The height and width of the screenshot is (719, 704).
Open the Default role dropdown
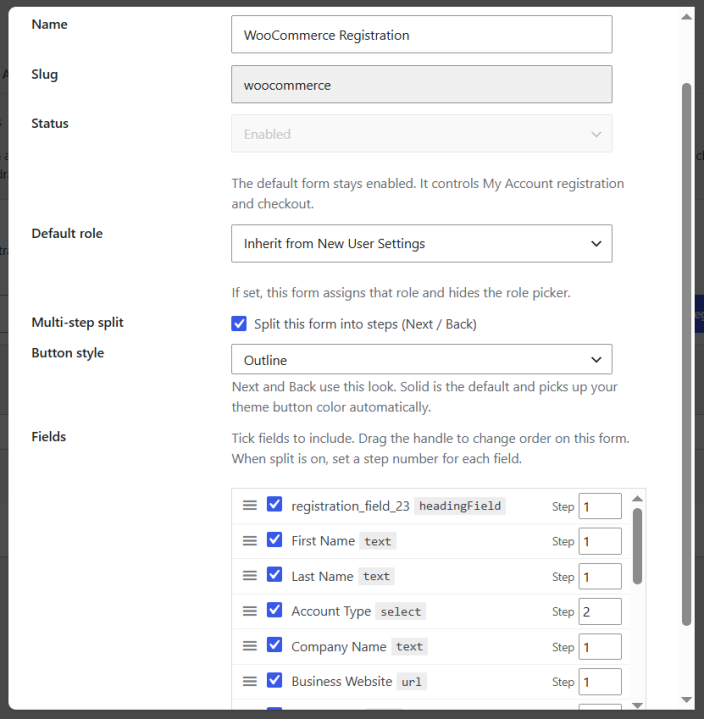point(421,243)
